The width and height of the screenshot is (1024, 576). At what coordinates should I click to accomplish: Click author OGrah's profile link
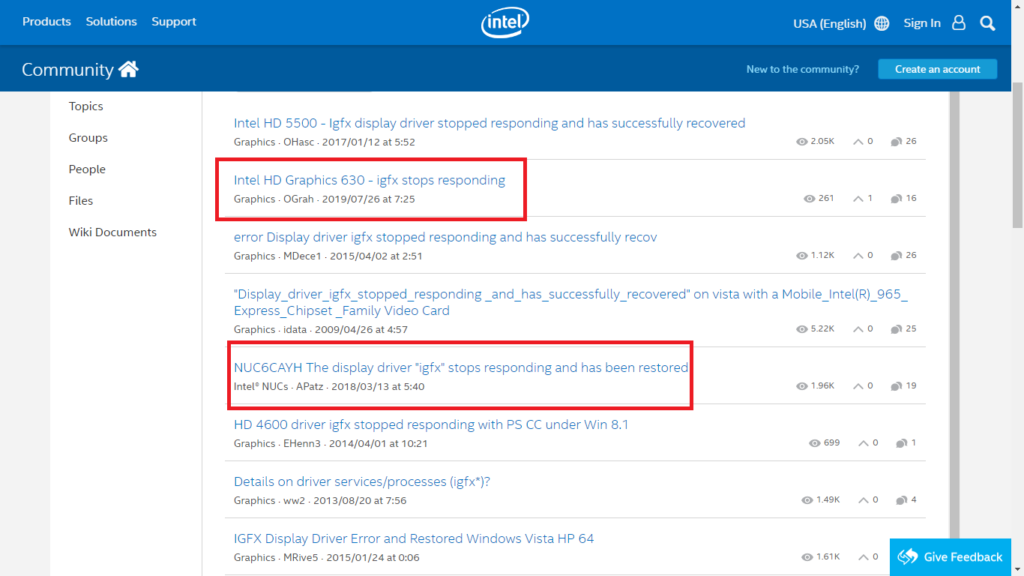click(x=299, y=199)
